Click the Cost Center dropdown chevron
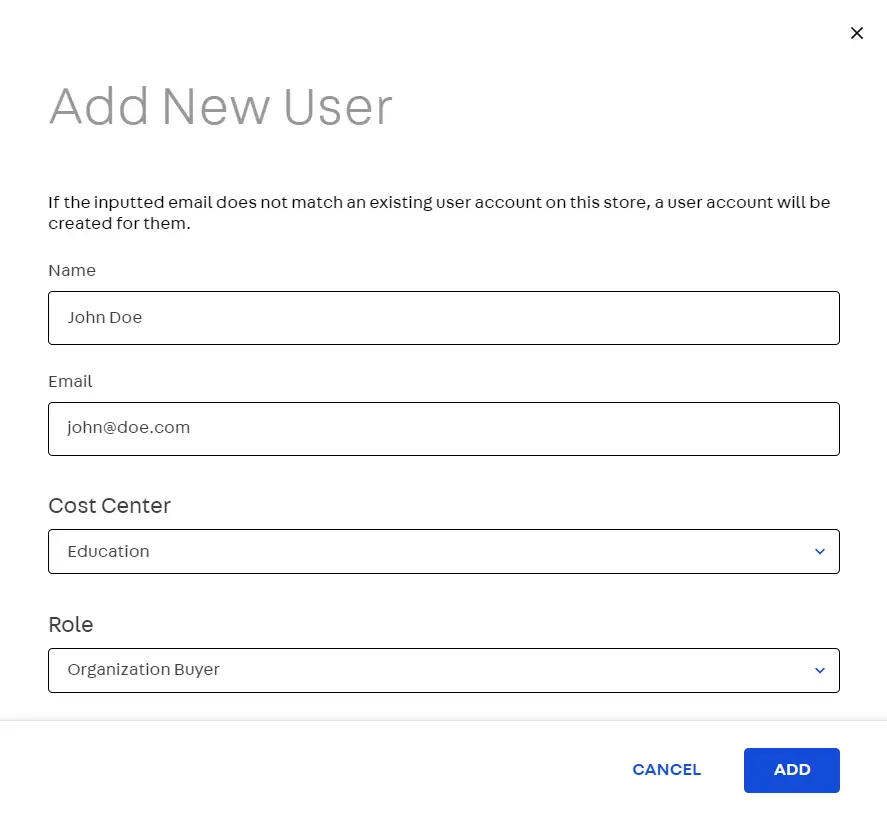 (819, 551)
